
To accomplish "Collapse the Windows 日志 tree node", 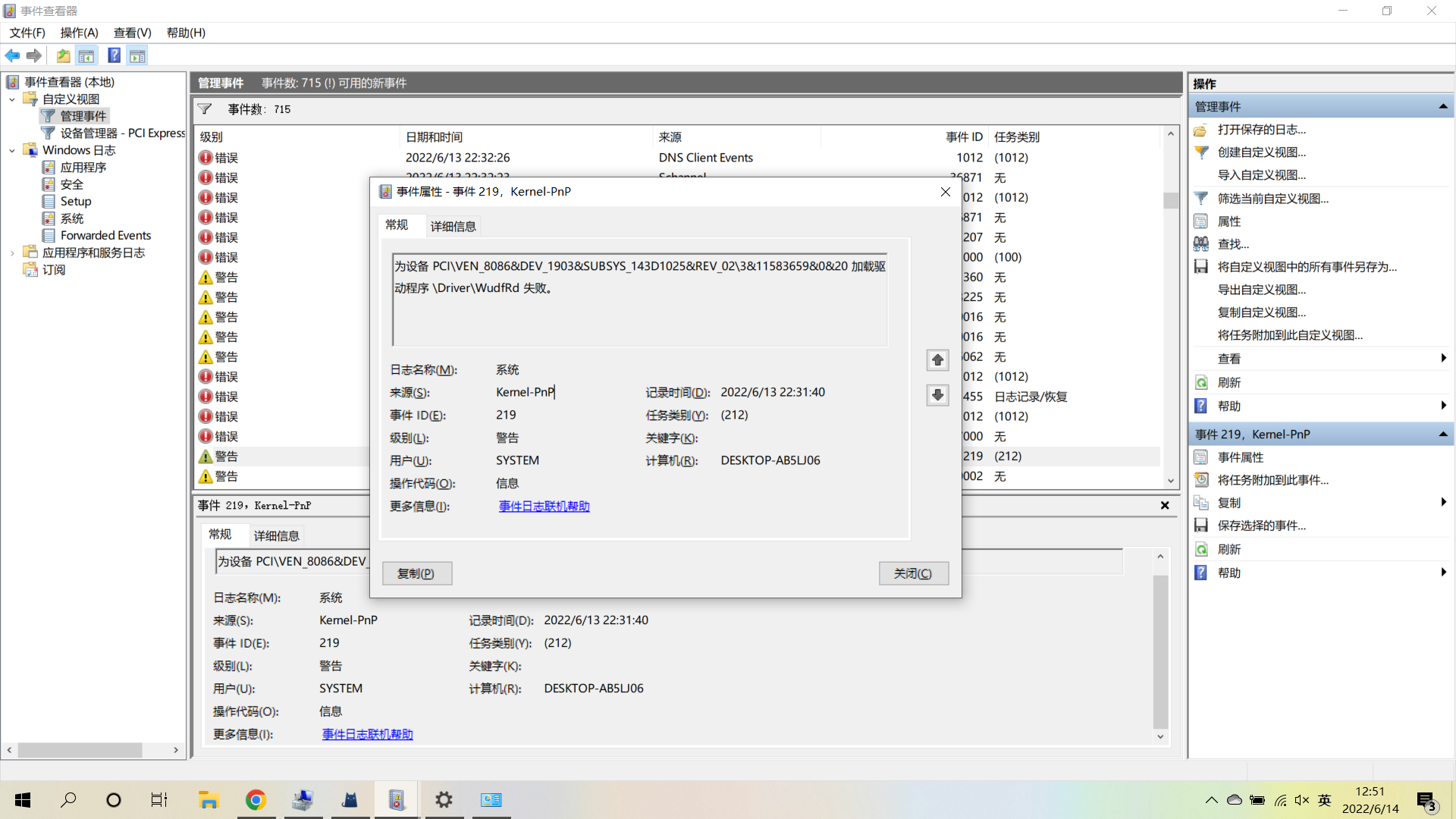I will point(12,150).
